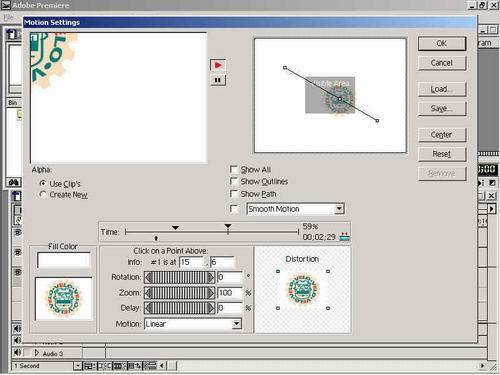Click the zoom slider right arrow

point(211,293)
